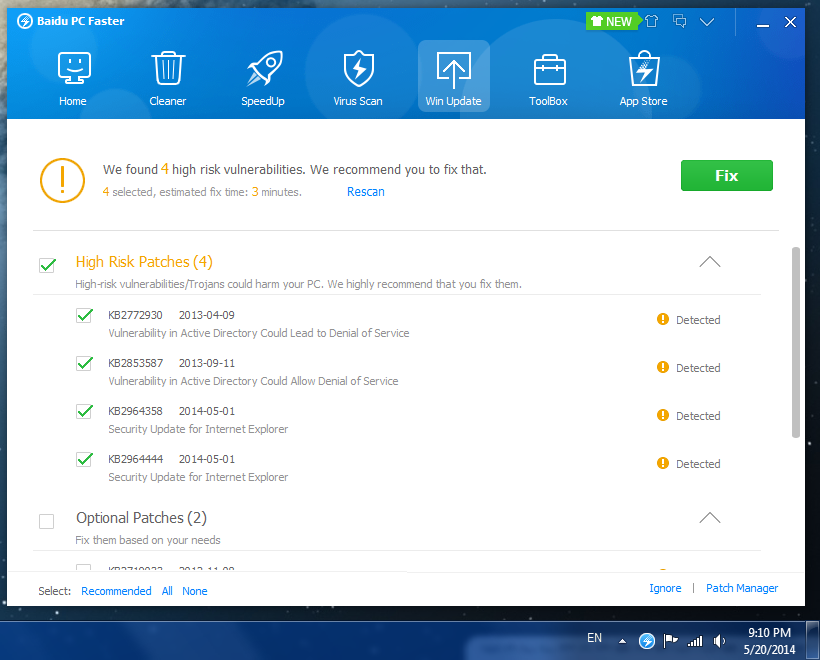This screenshot has width=820, height=660.
Task: Uncheck the High Risk Patches group checkbox
Action: pos(47,265)
